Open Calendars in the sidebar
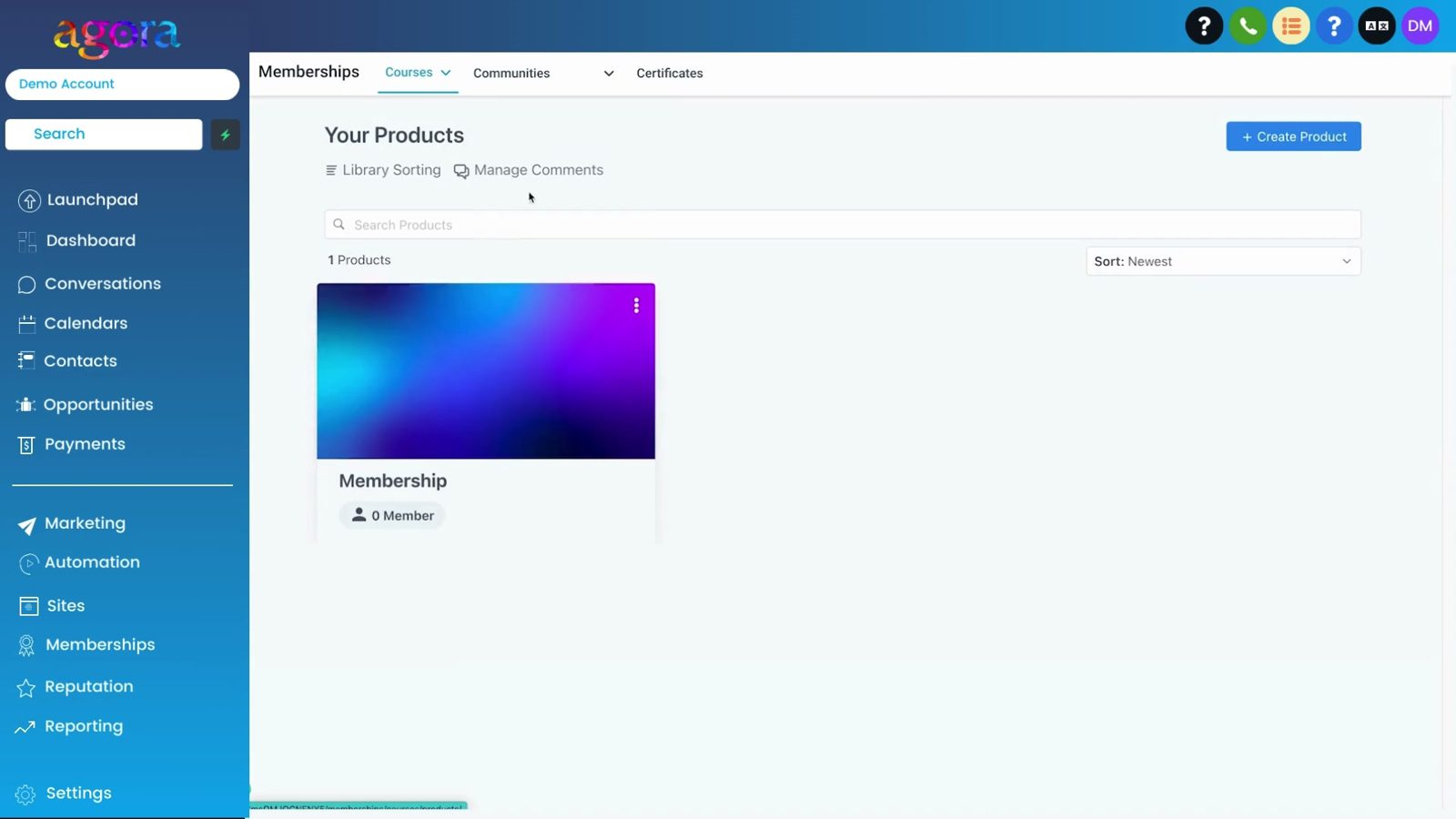 click(73, 323)
